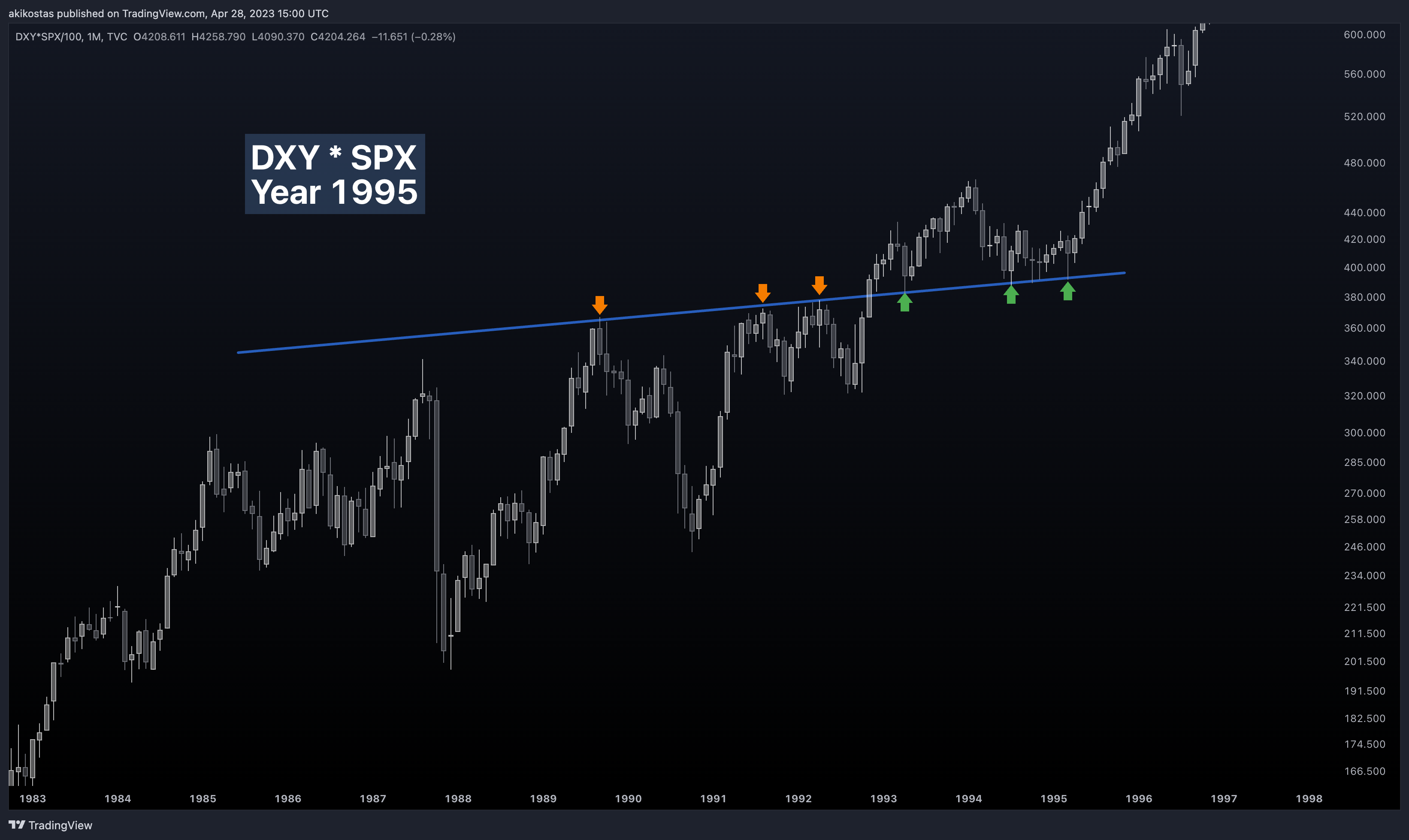Image resolution: width=1409 pixels, height=840 pixels.
Task: Click the 191.500 price axis label
Action: click(x=1364, y=691)
